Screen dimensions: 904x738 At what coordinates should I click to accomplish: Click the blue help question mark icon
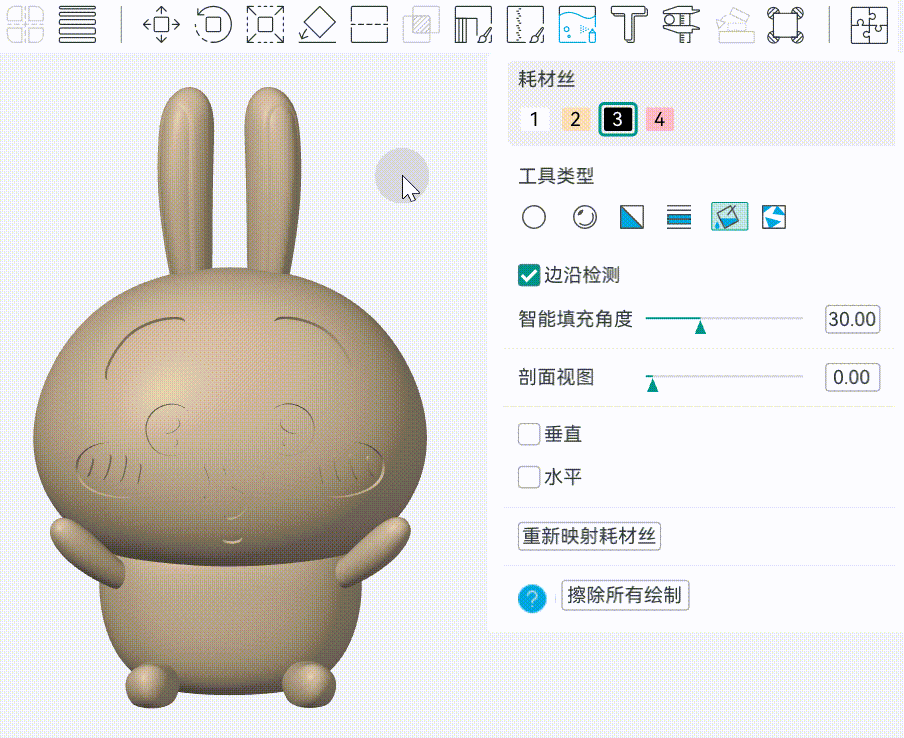point(532,598)
